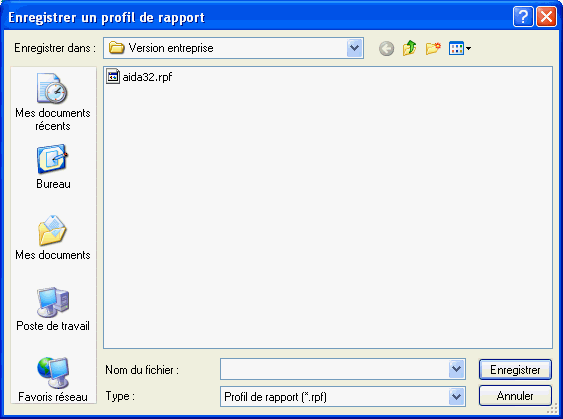Open Mes documents folder shortcut
The width and height of the screenshot is (563, 419).
pos(53,238)
